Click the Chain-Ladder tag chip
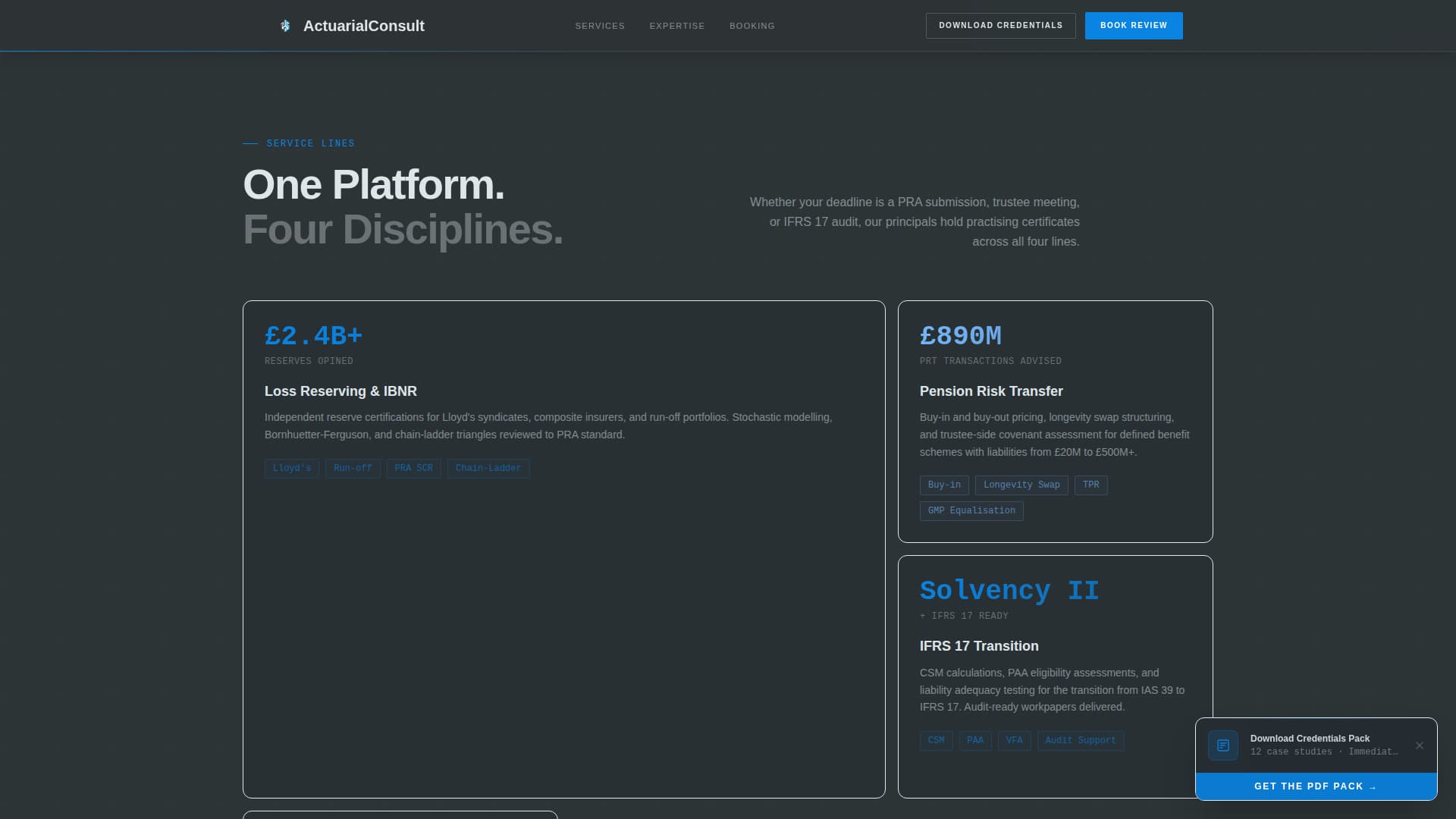The height and width of the screenshot is (819, 1456). (x=488, y=468)
